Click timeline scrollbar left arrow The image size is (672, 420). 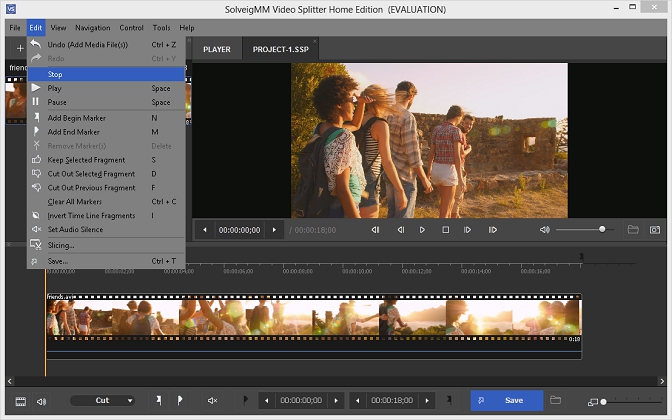[10, 381]
